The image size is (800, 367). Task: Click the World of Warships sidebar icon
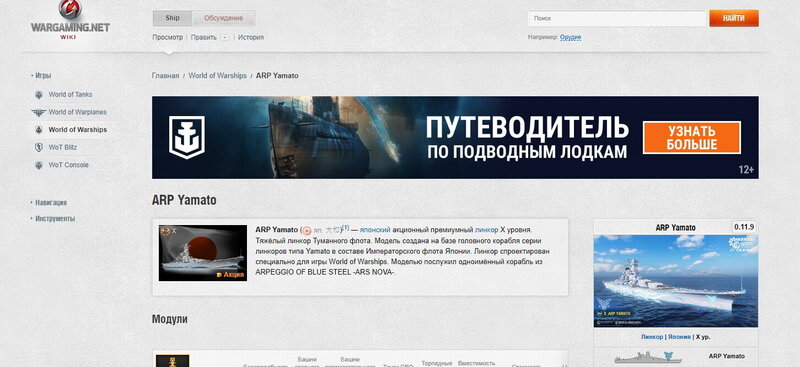tap(39, 130)
